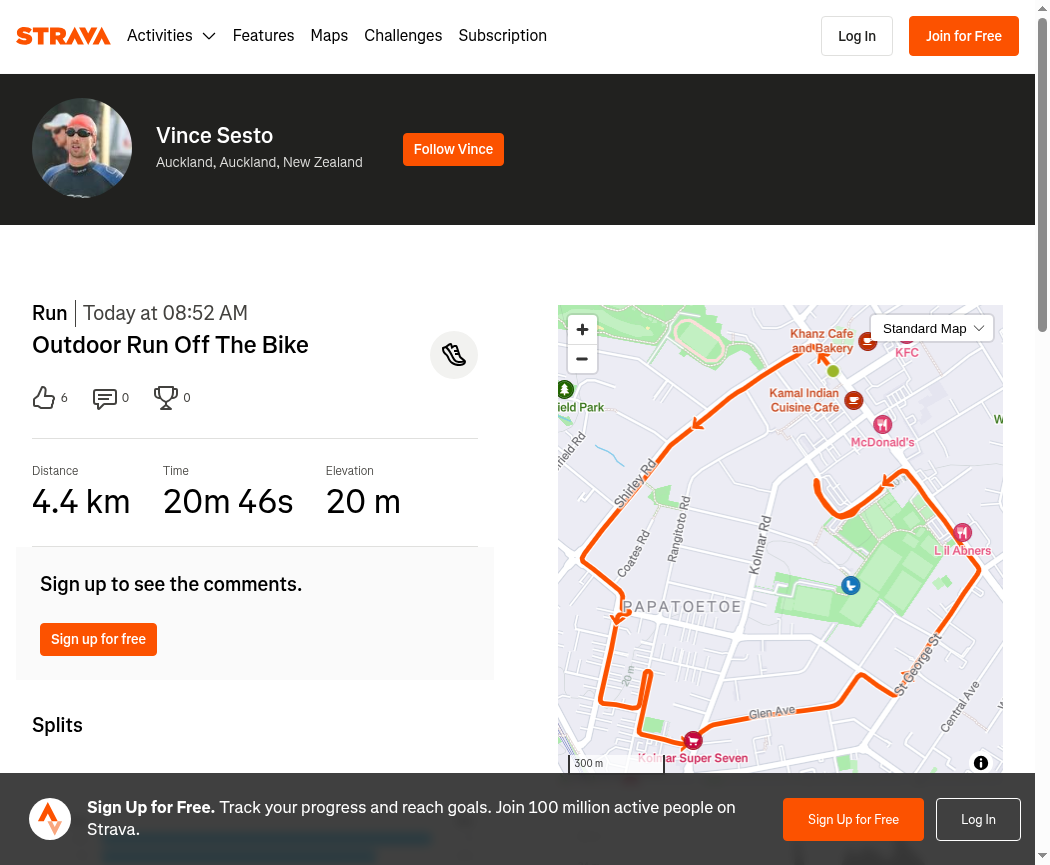Open comments via the speech bubble icon

[104, 398]
